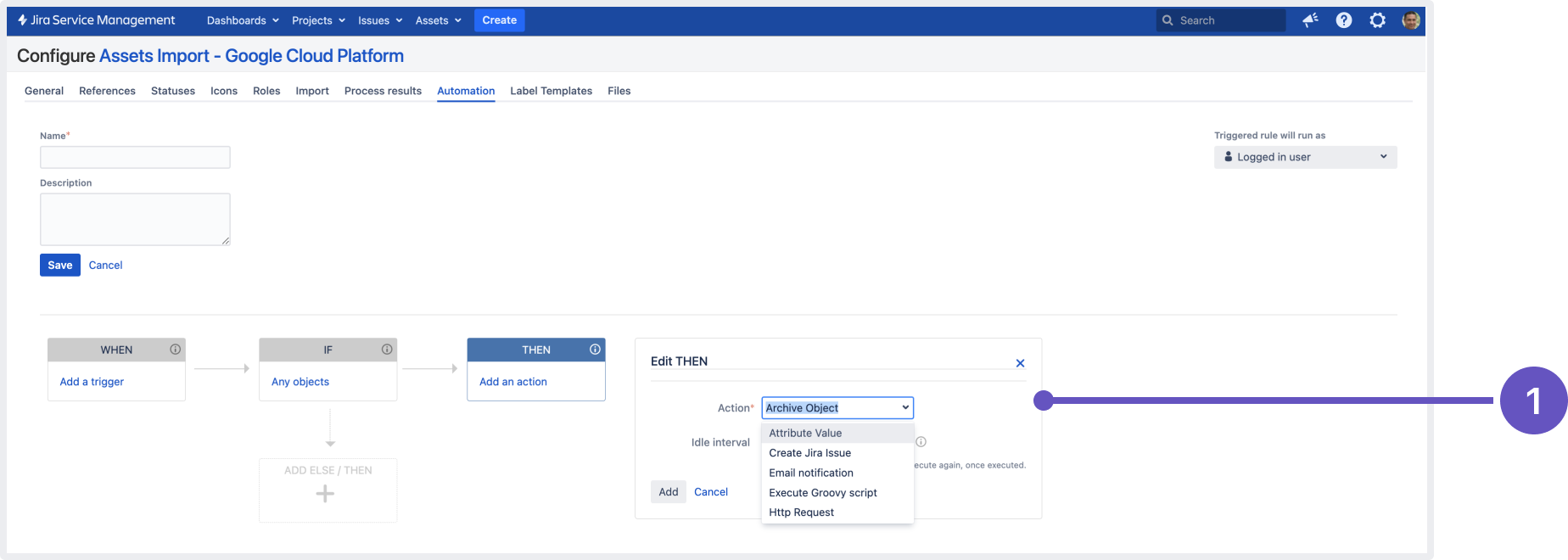Close the Edit THEN panel
Screen dimensions: 1568x560
[1020, 363]
